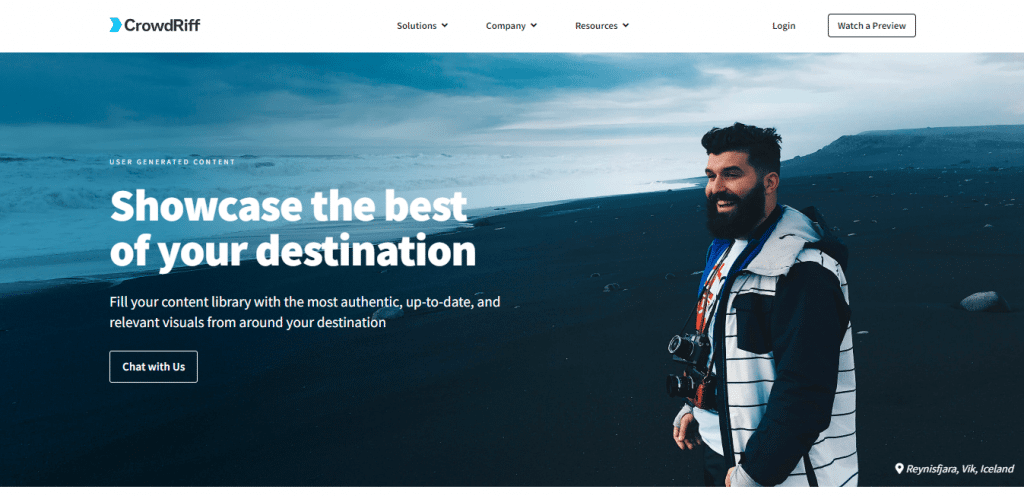This screenshot has height=496, width=1024.
Task: Click the Watch a Preview button
Action: coord(871,25)
